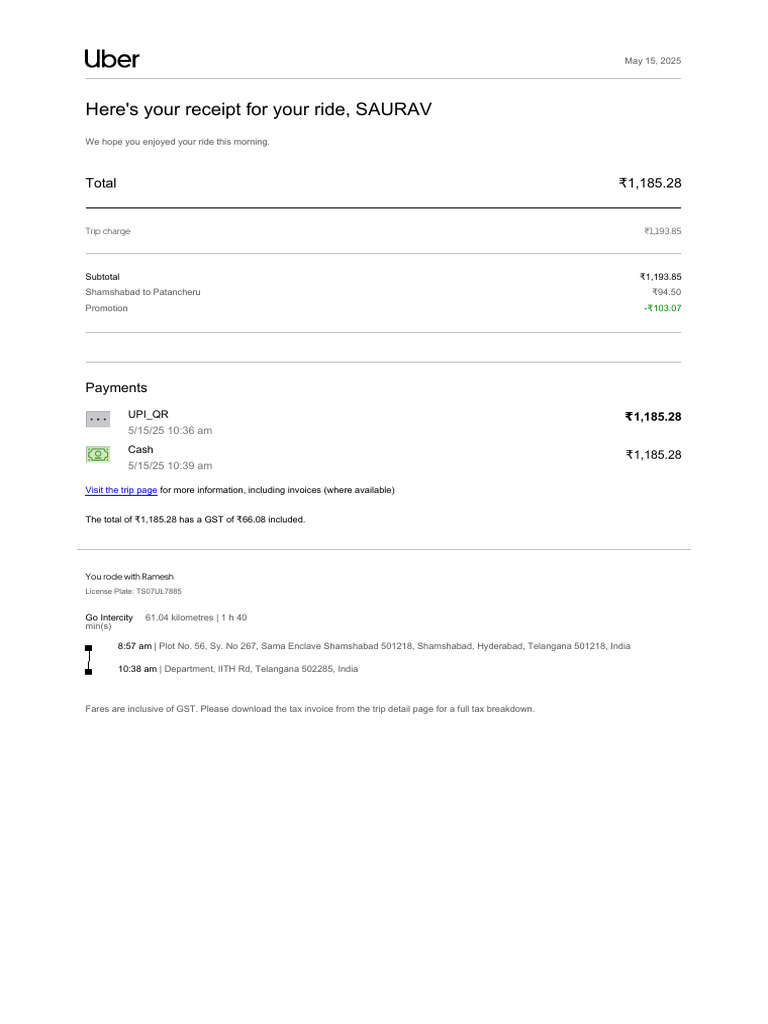
Task: Click the License Plate TS07UL7885 text
Action: click(133, 591)
